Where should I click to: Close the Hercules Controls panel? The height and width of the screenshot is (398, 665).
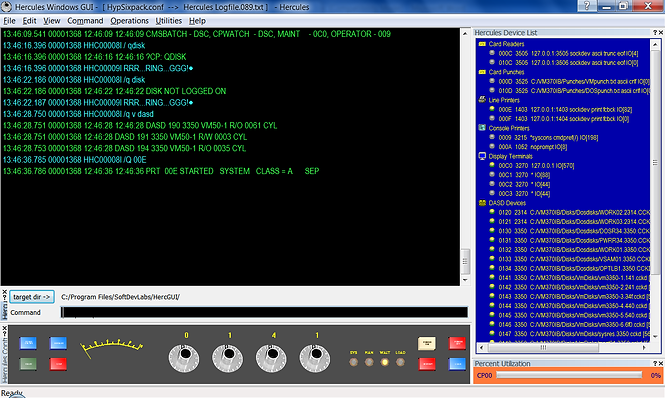5,328
